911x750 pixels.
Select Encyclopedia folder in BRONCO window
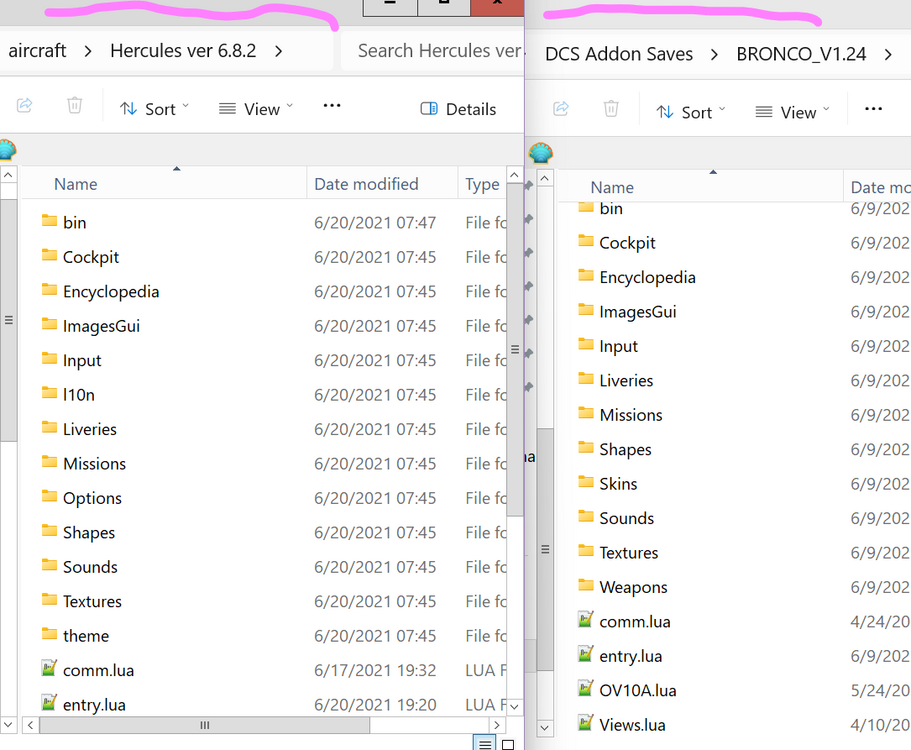(x=647, y=277)
